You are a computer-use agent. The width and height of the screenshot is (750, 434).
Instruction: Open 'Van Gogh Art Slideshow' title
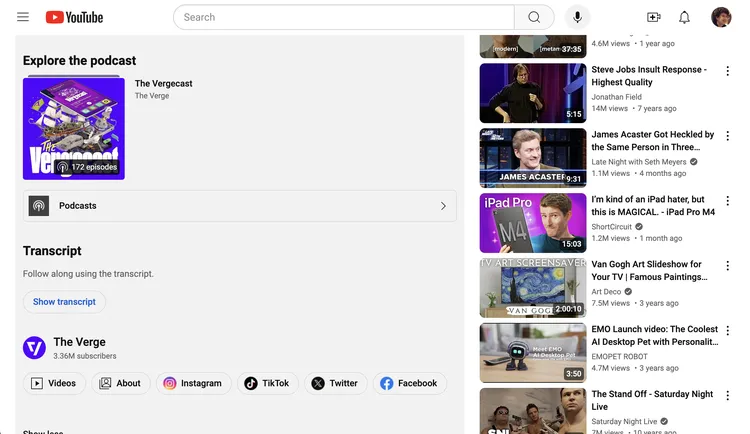coord(650,270)
